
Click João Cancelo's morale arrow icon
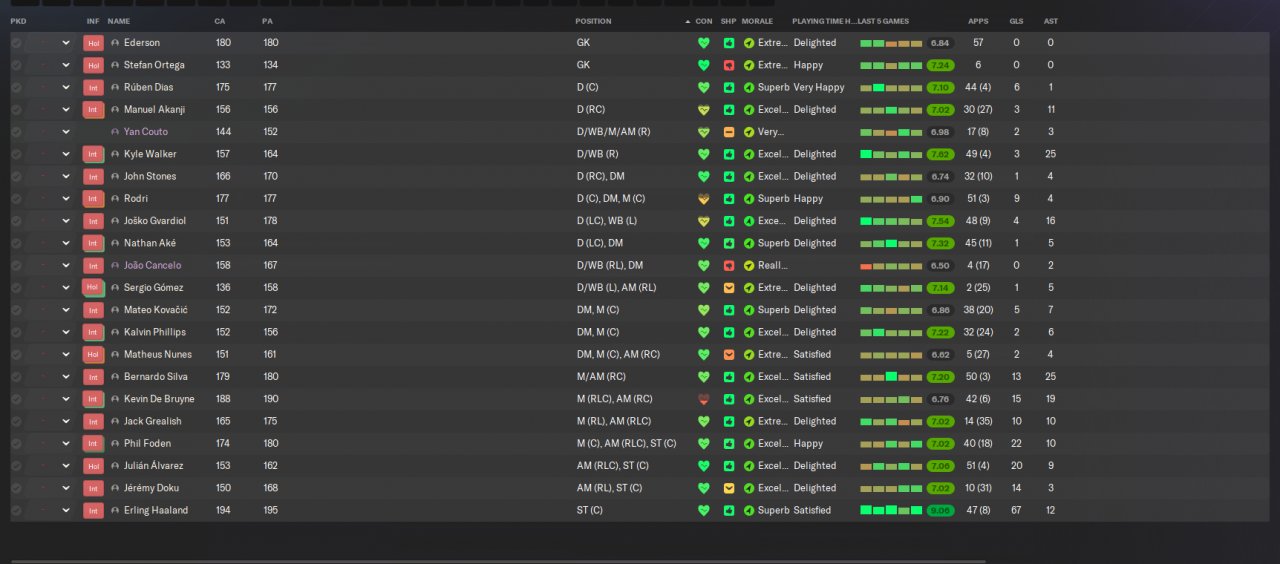pyautogui.click(x=749, y=266)
